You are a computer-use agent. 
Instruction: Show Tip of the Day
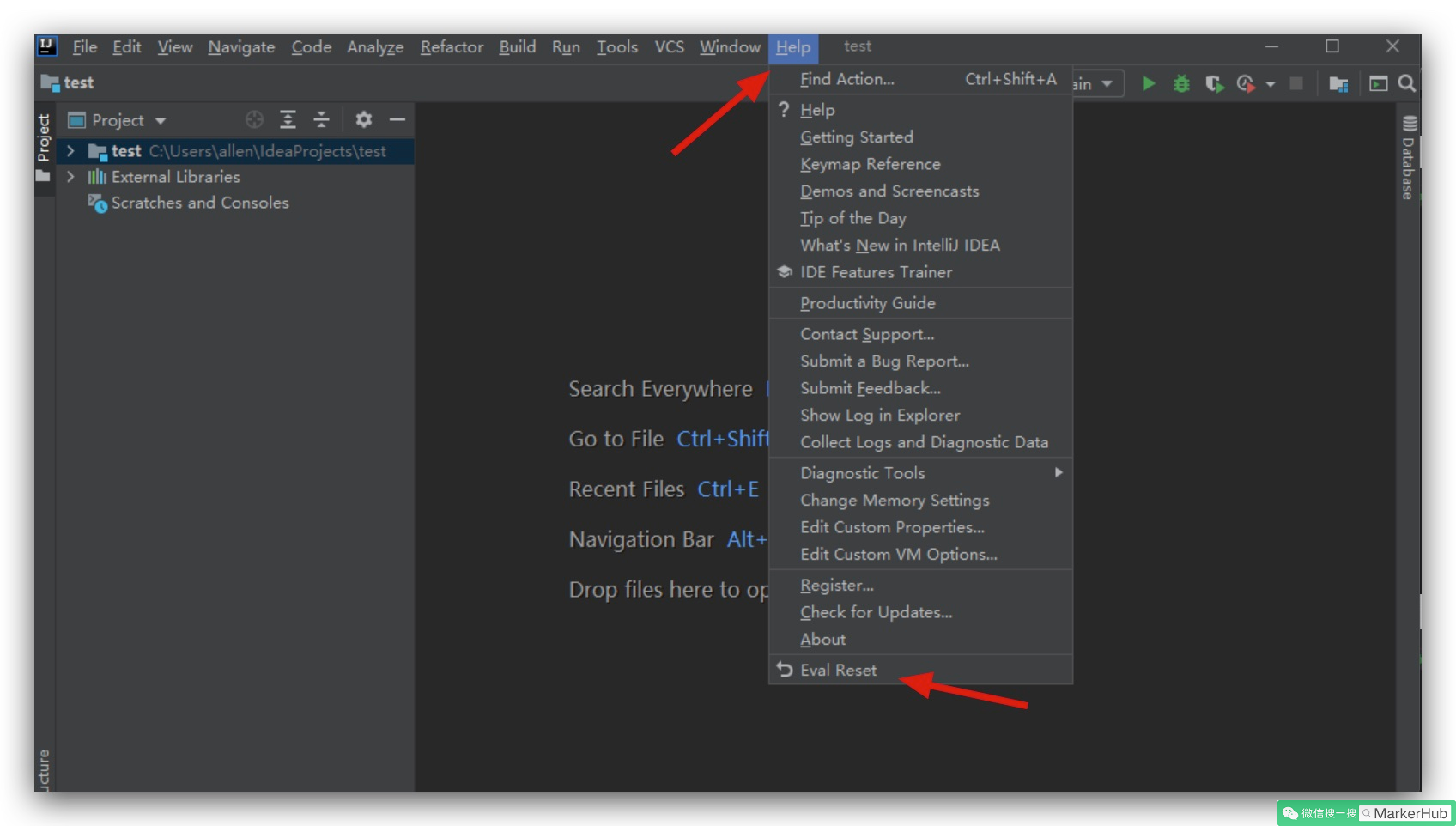click(920, 218)
